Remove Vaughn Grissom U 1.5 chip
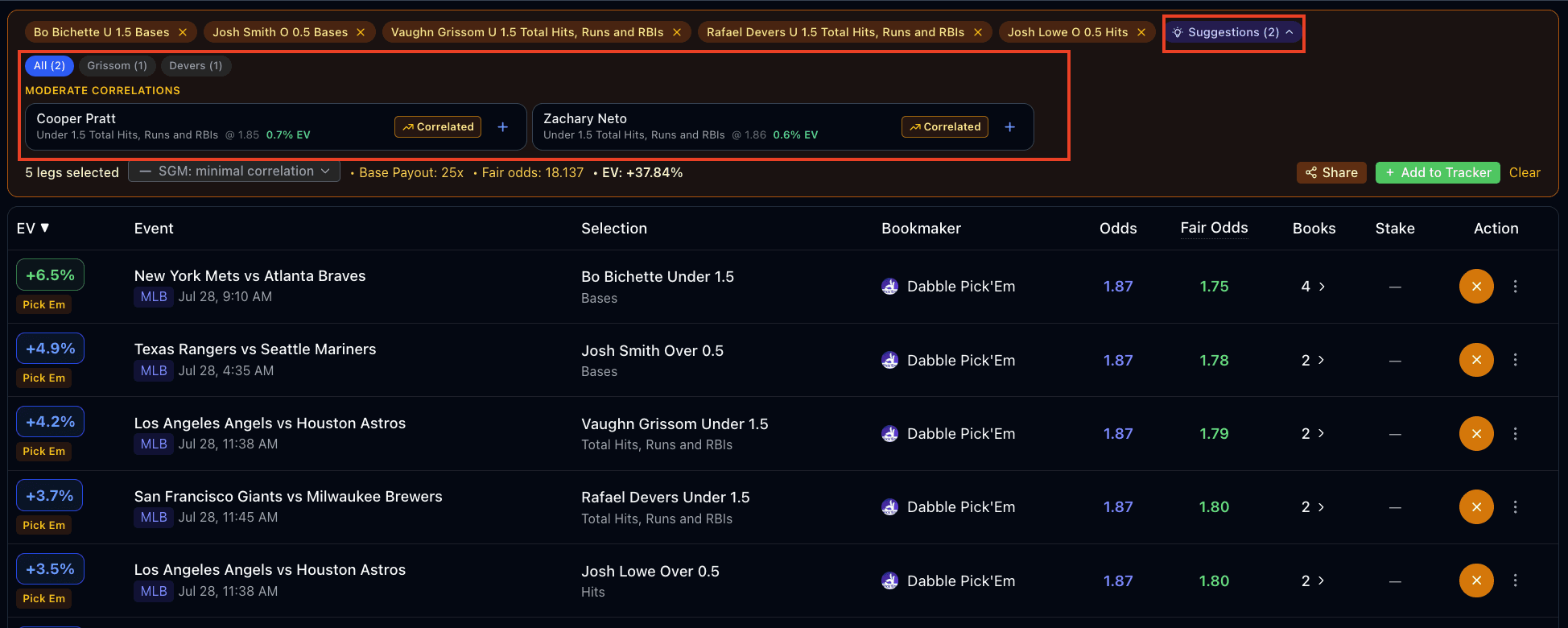The image size is (1568, 628). (677, 32)
